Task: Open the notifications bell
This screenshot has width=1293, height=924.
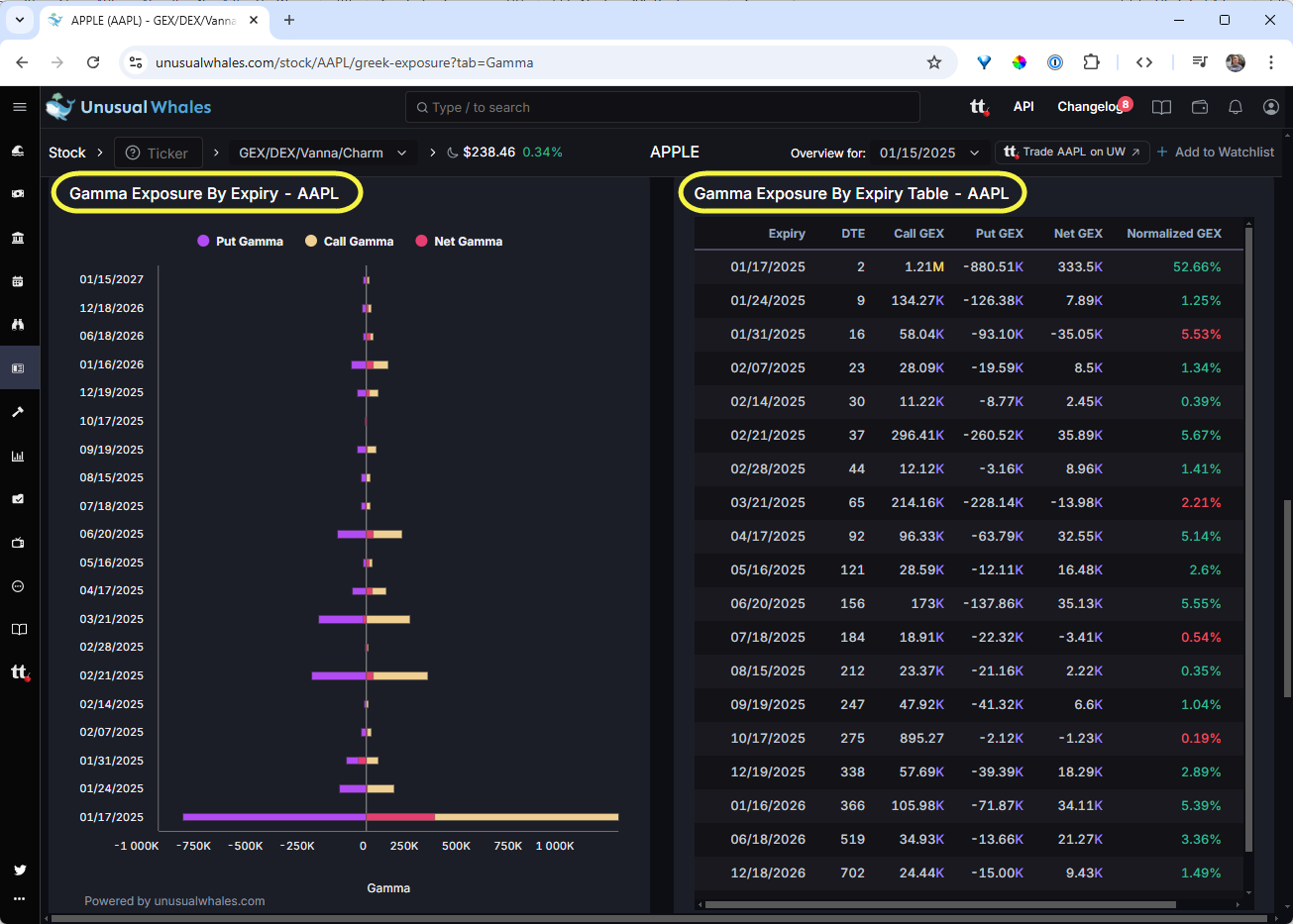Action: point(1236,107)
